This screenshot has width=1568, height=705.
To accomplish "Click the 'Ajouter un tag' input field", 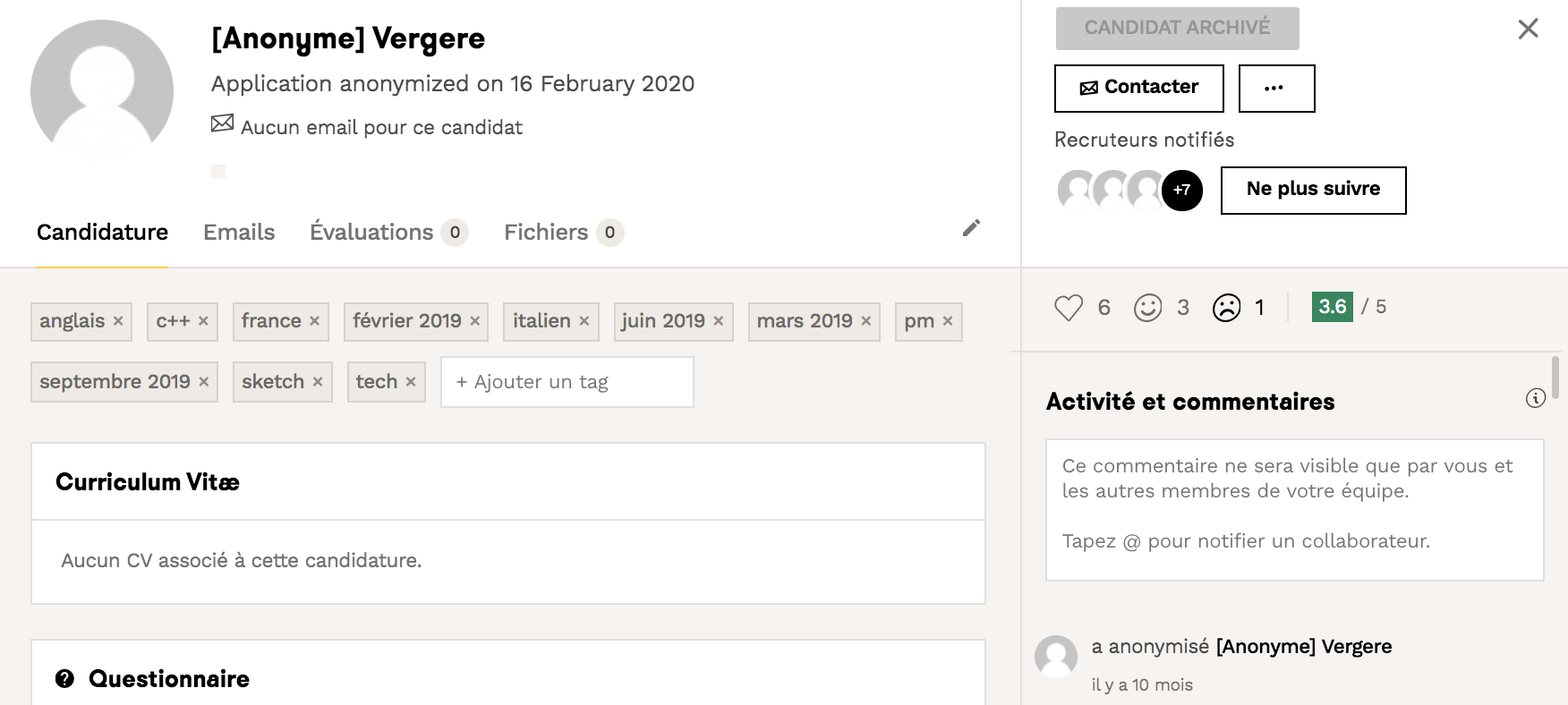I will tap(567, 382).
